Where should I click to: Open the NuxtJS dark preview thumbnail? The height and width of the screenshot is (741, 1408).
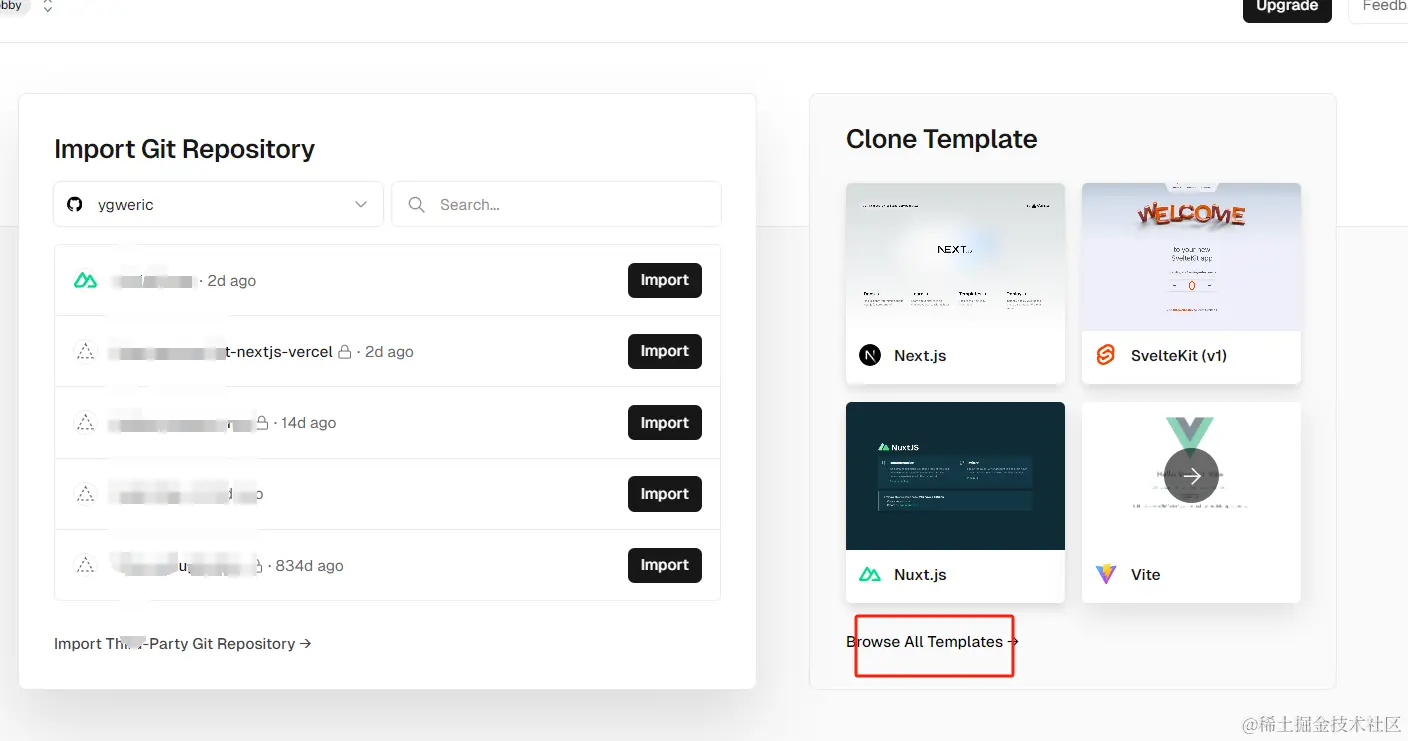point(955,476)
